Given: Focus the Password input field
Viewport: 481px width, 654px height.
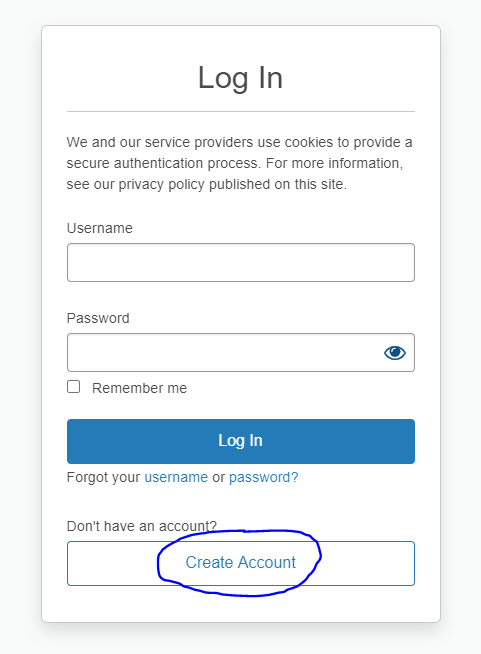Looking at the screenshot, I should [241, 352].
